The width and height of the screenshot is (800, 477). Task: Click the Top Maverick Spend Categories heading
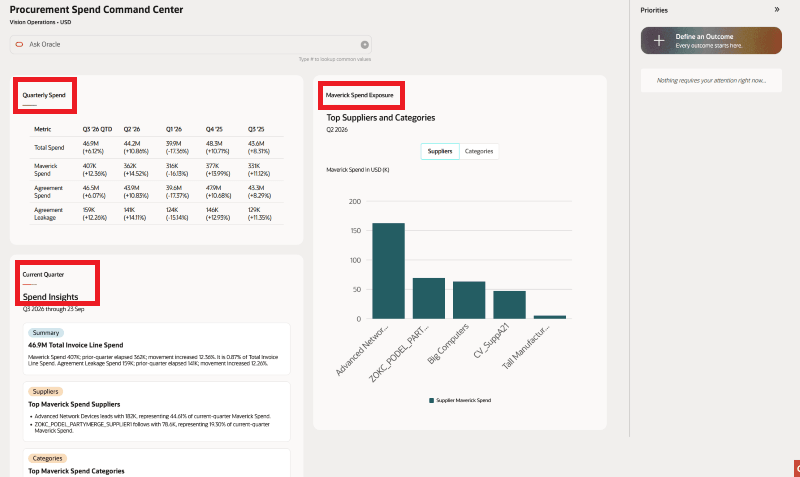[x=76, y=471]
